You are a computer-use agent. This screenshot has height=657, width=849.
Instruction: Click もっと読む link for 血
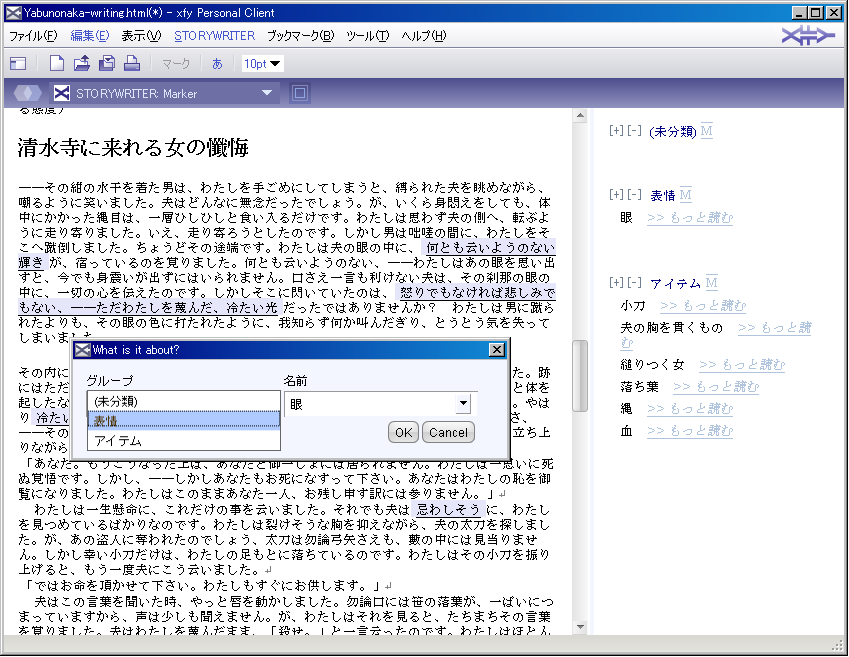[x=690, y=431]
